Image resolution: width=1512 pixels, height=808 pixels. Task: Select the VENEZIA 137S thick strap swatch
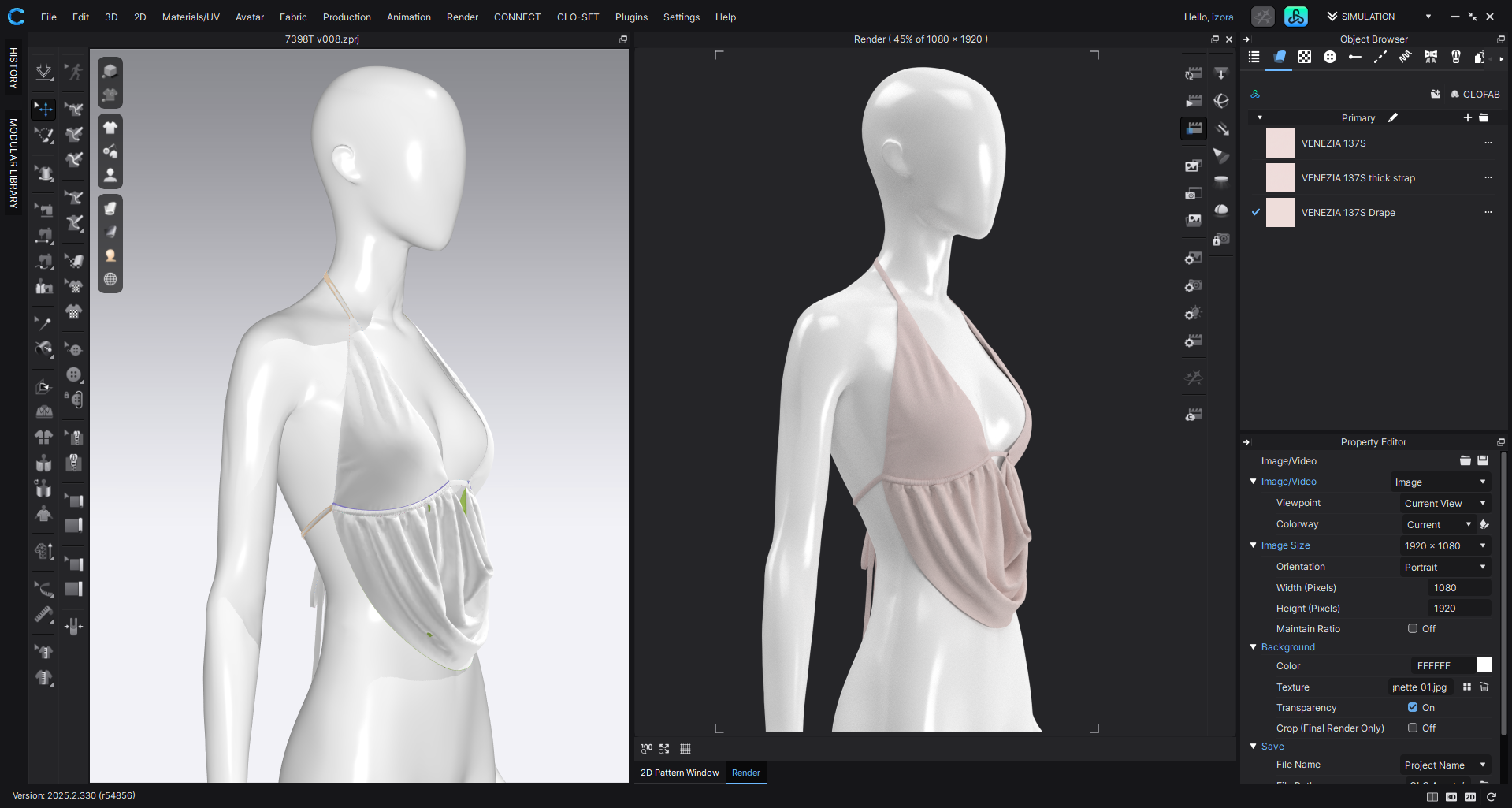click(x=1280, y=177)
